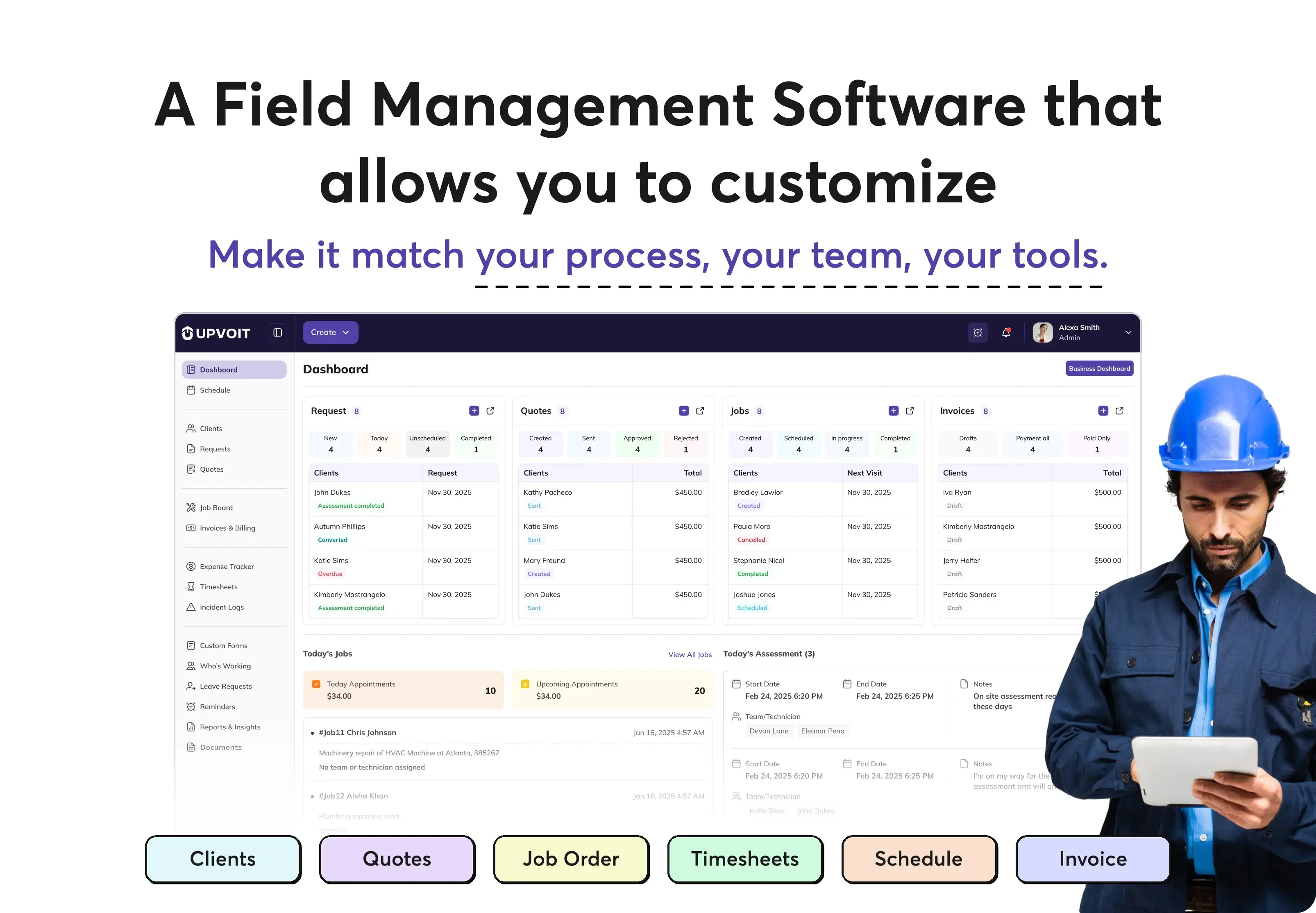Open Expense Tracker in sidebar

point(227,566)
